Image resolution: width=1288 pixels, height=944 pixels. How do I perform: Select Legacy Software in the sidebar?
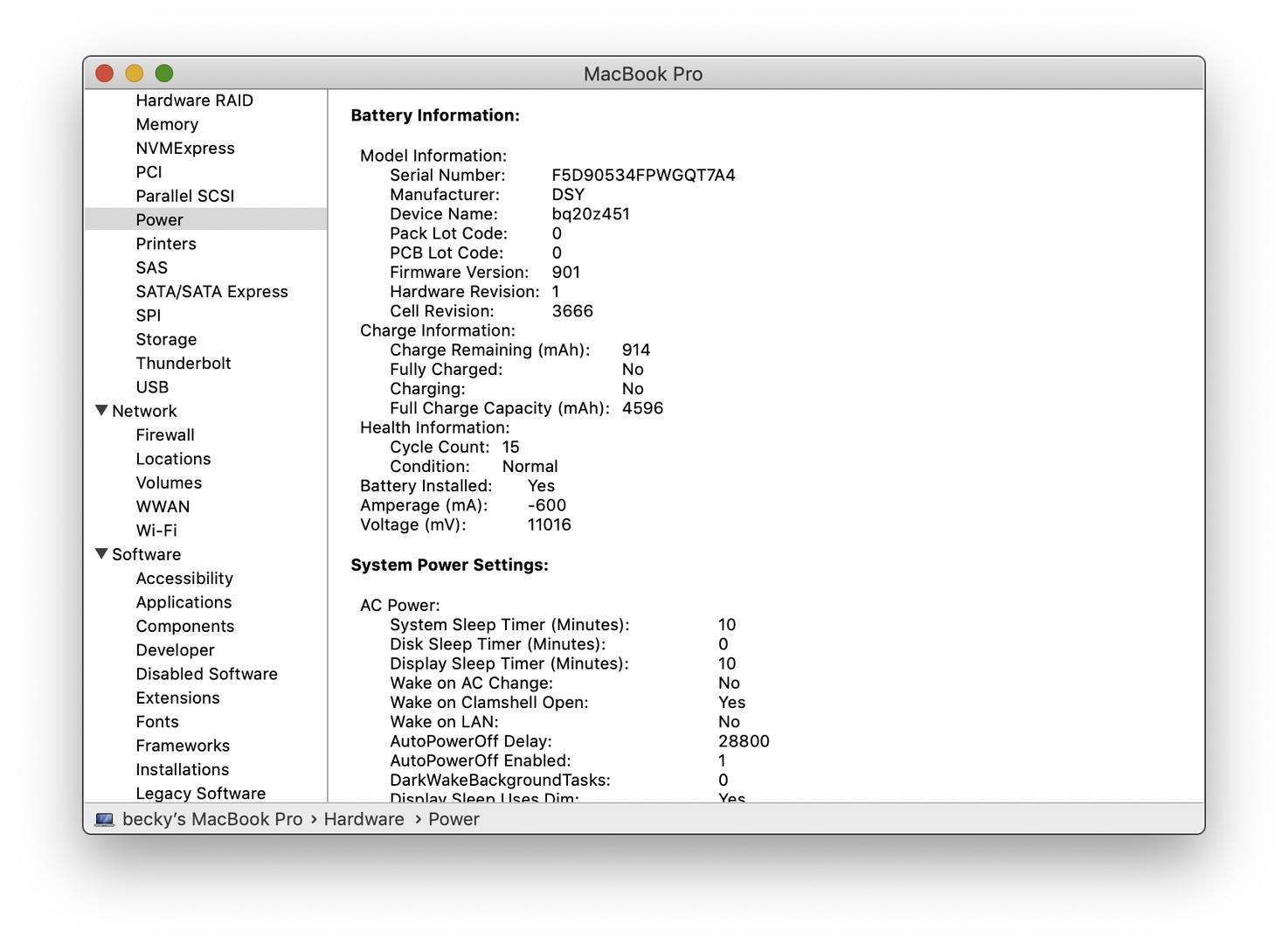(x=200, y=793)
